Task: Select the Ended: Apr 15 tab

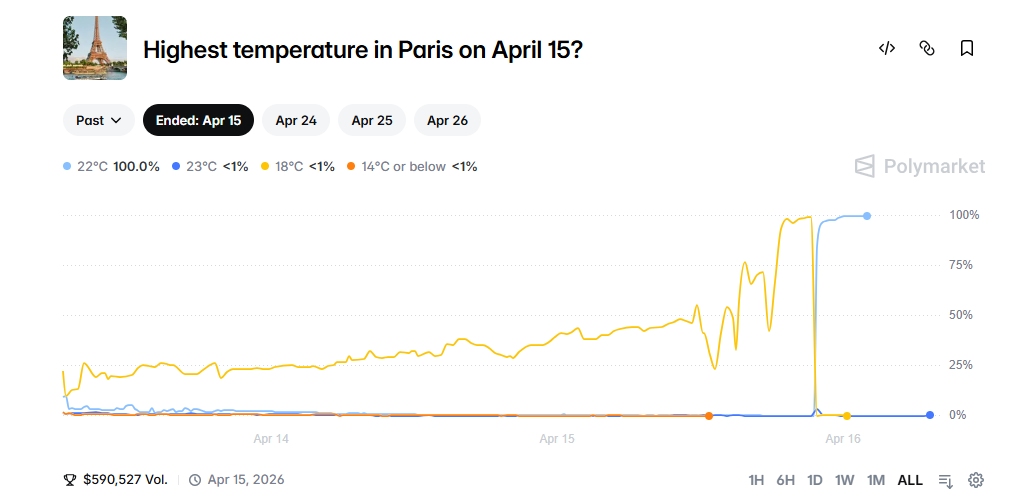Action: pos(198,120)
